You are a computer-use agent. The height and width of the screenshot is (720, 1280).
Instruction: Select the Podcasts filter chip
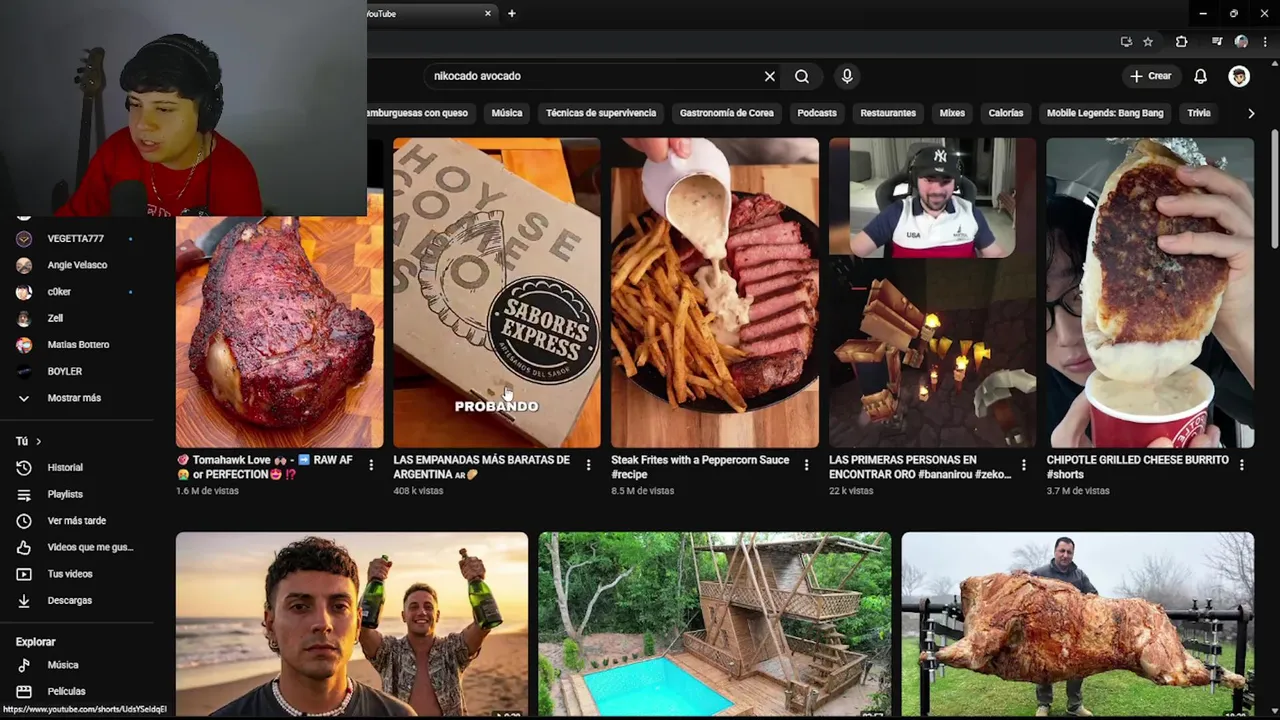(817, 113)
